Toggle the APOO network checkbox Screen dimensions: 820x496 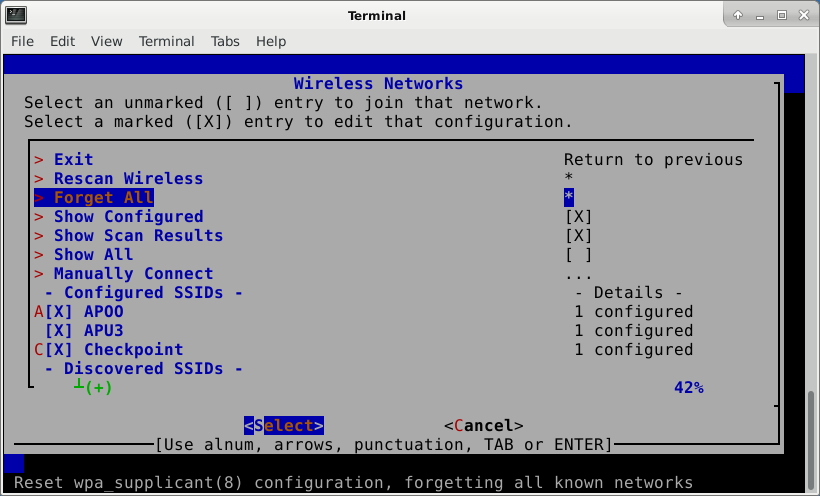pos(59,312)
